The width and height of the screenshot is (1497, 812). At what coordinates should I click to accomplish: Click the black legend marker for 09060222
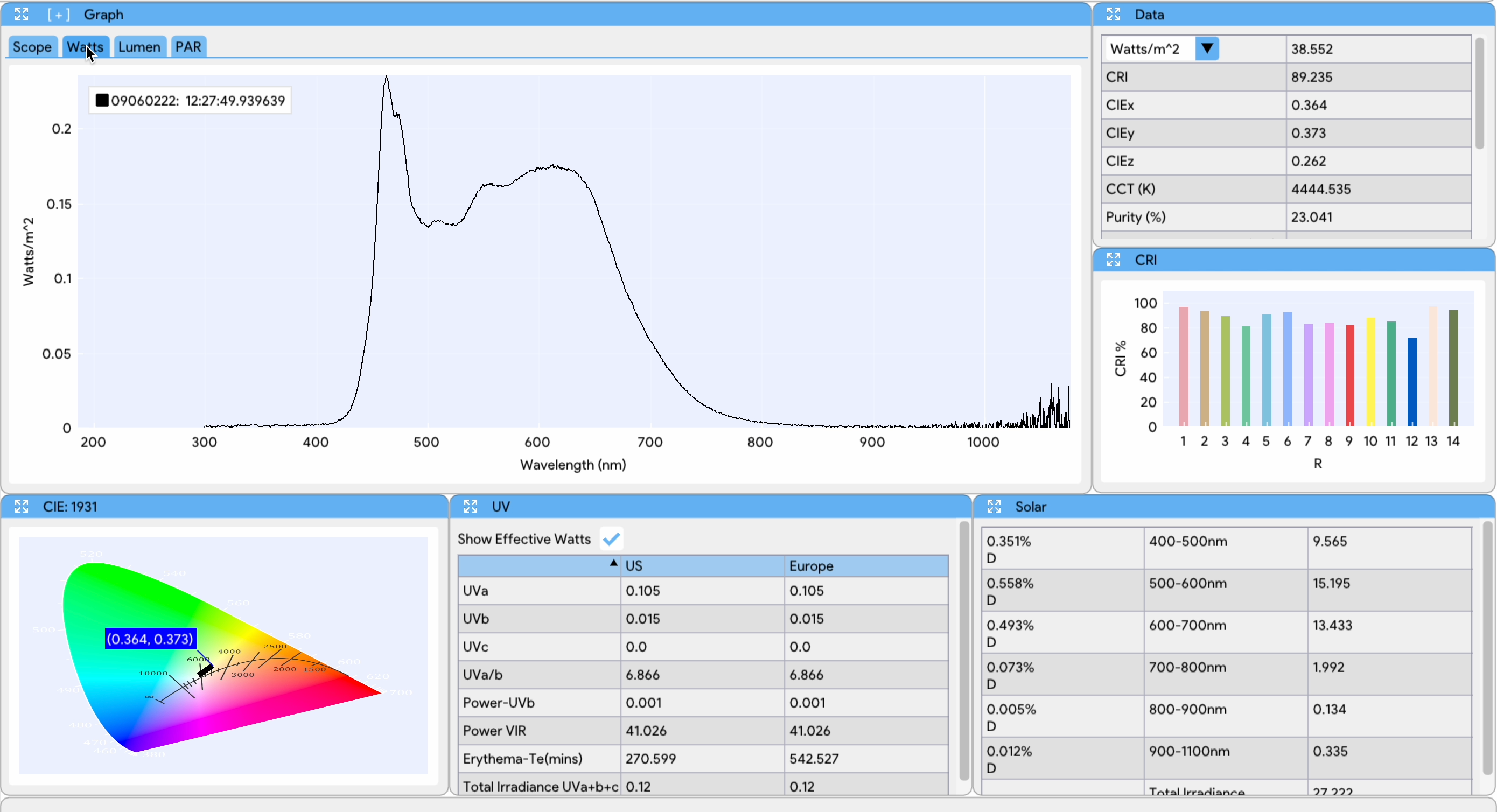pos(102,101)
